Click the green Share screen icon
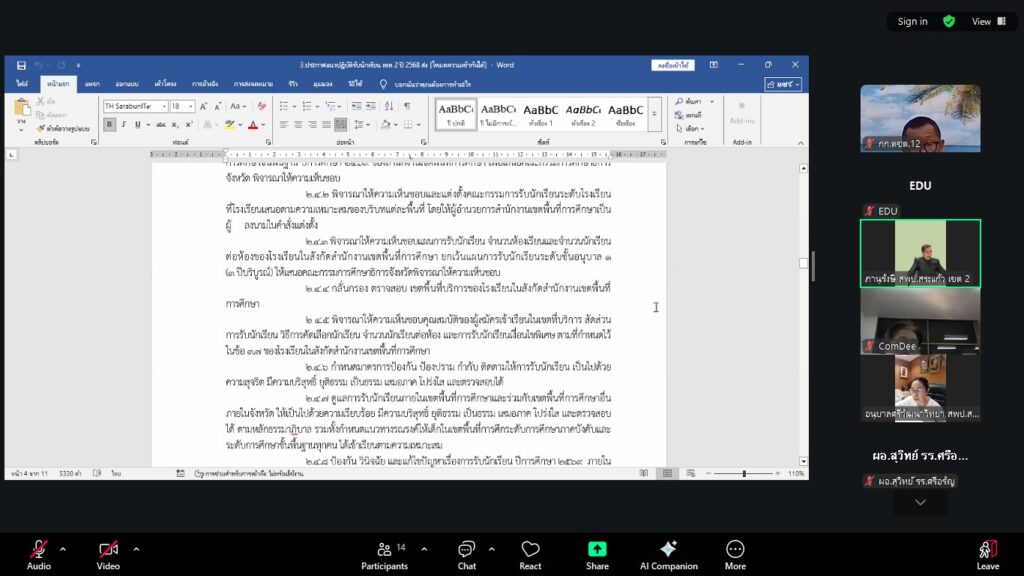This screenshot has height=576, width=1024. click(x=597, y=555)
